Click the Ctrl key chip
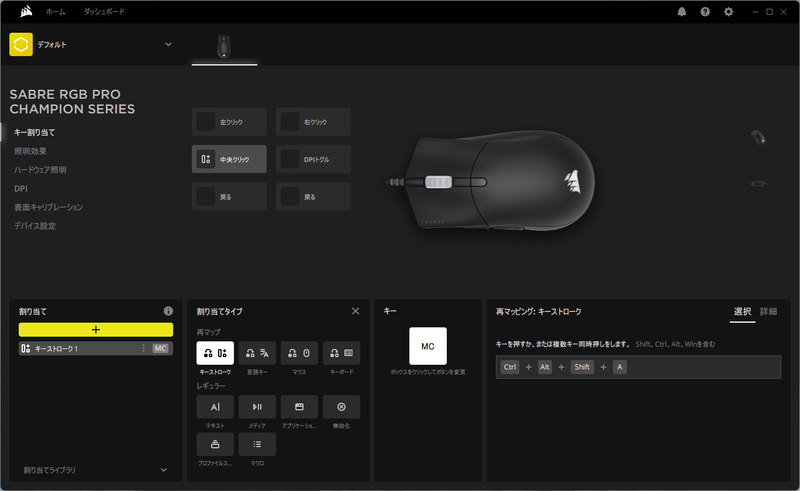Screen dimensions: 800x491 510,367
